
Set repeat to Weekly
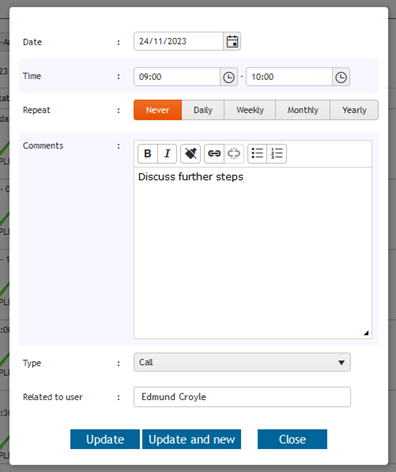pyautogui.click(x=250, y=110)
